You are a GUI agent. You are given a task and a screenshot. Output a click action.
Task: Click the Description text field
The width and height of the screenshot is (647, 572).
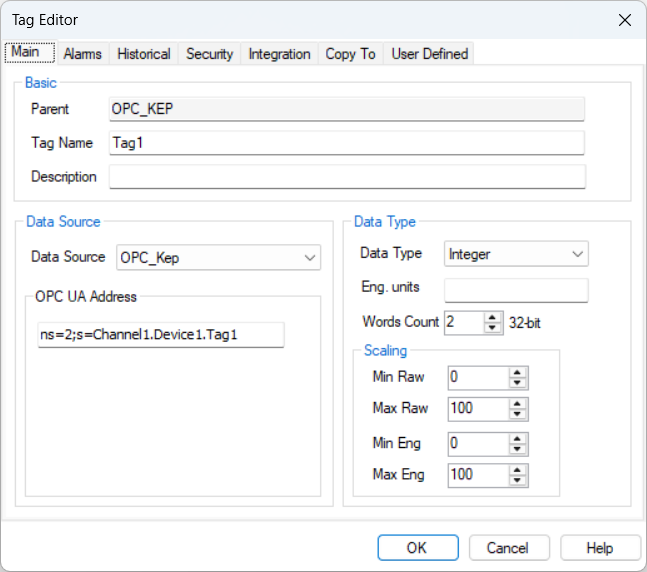pyautogui.click(x=346, y=177)
